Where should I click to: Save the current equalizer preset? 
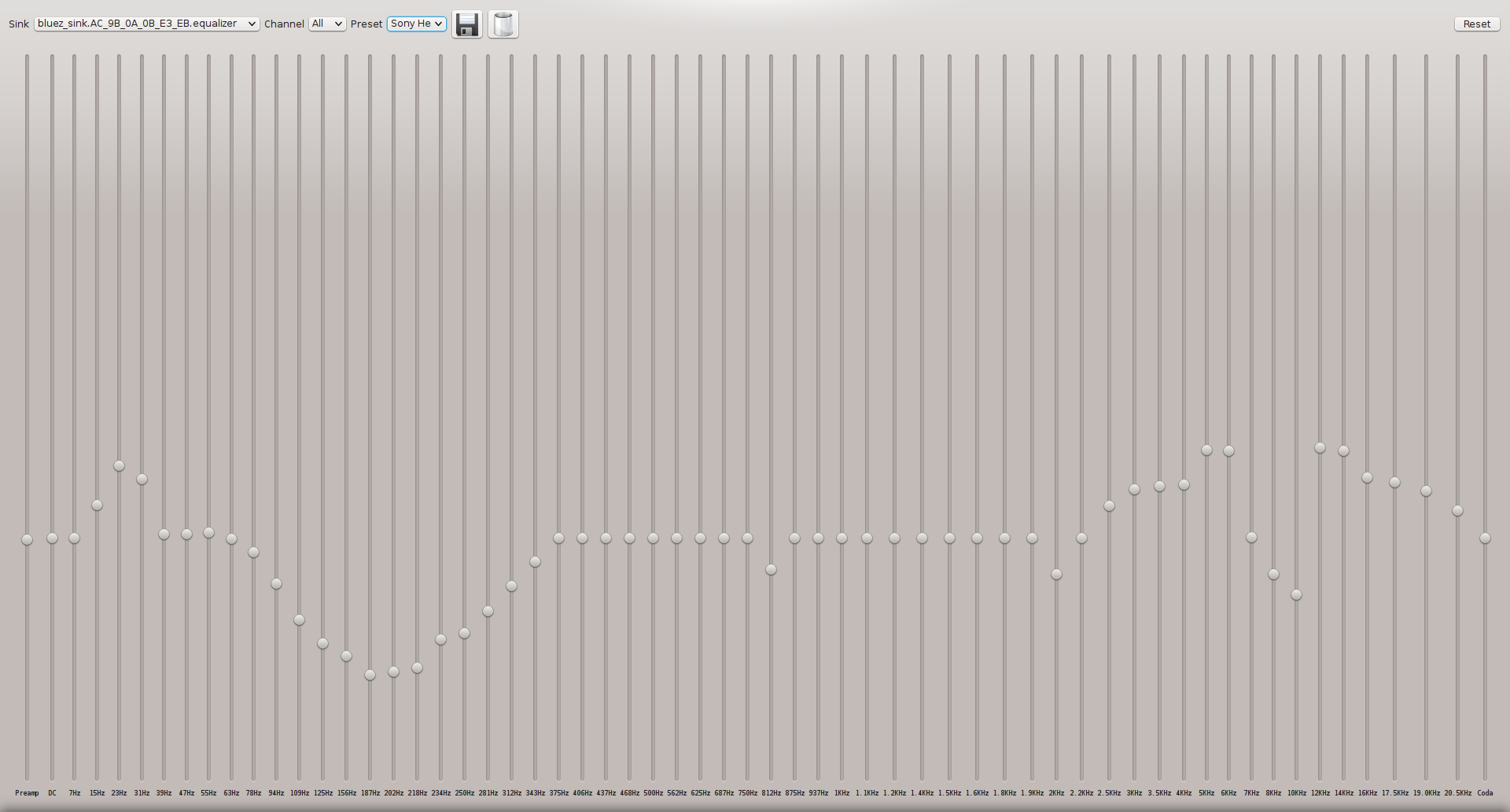click(467, 24)
